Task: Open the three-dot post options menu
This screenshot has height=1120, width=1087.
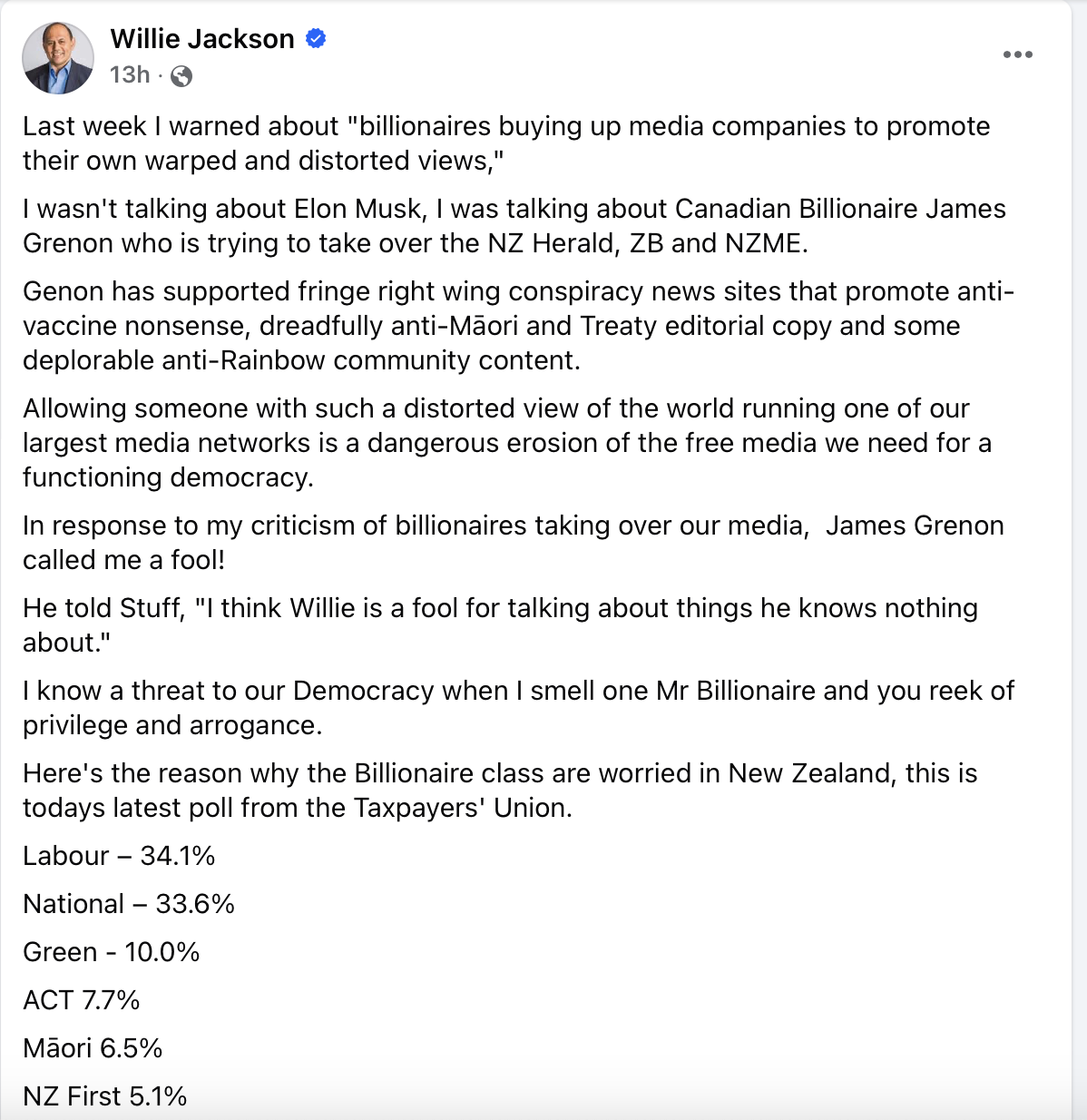Action: tap(1017, 55)
